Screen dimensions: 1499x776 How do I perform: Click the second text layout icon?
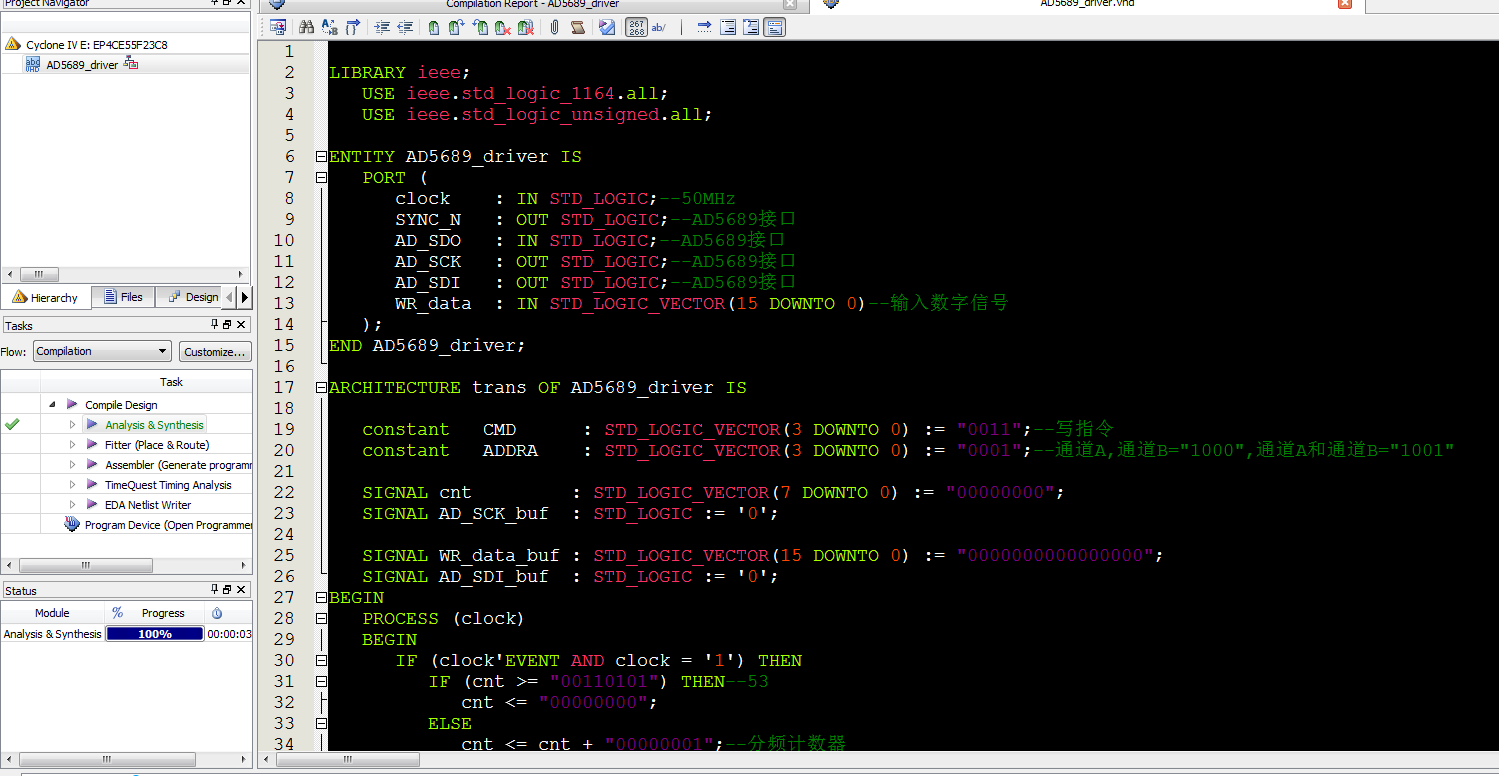click(751, 27)
